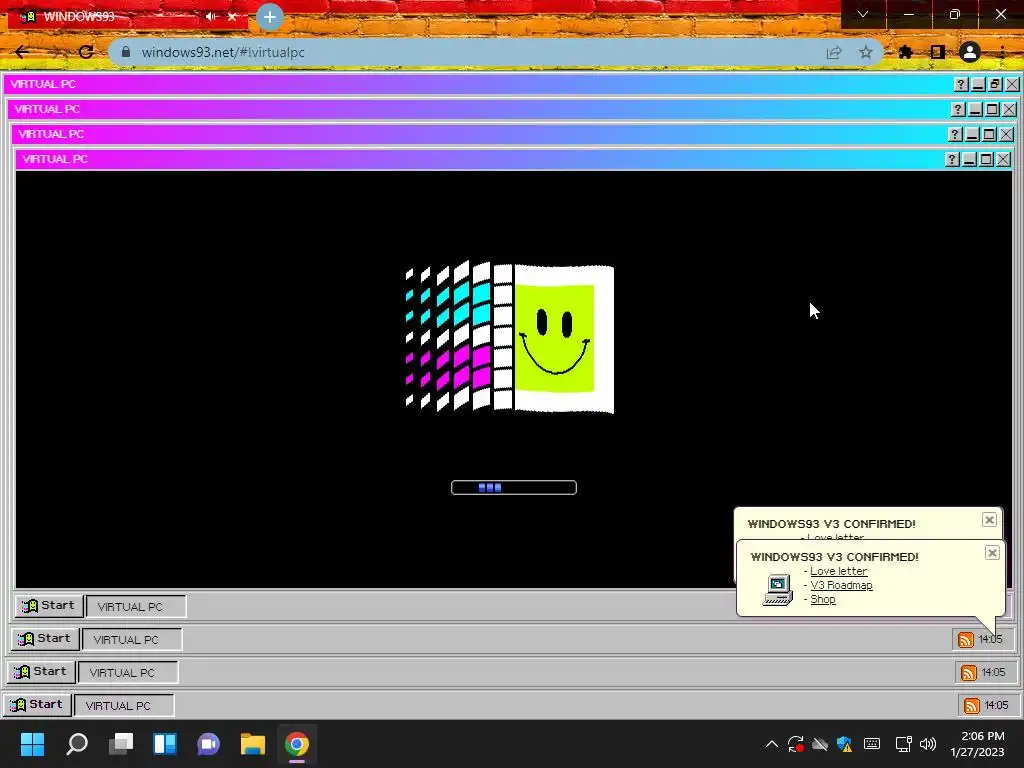
Task: Open the Windows 11 Start menu
Action: coord(33,744)
